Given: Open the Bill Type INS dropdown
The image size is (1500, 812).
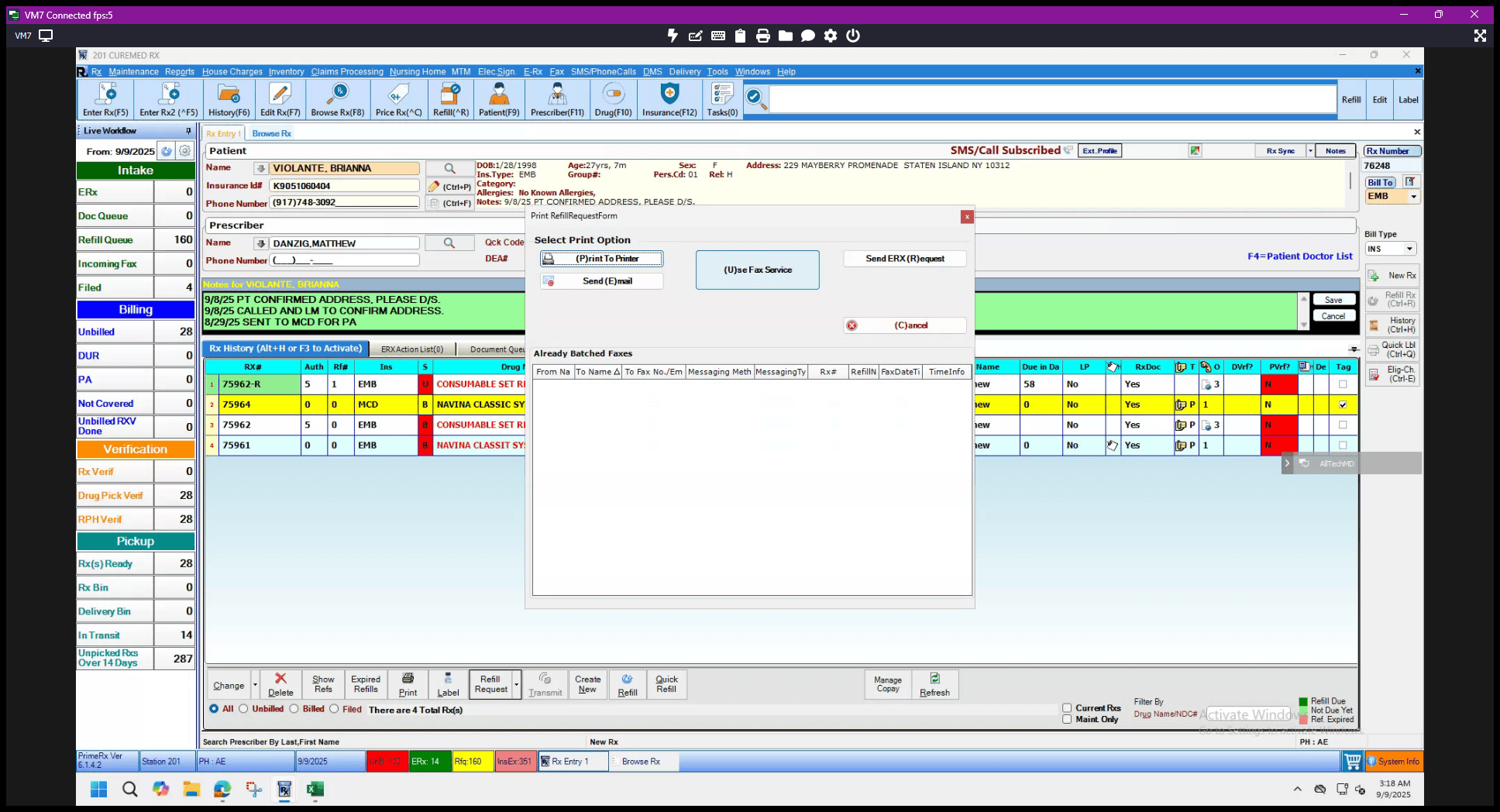Looking at the screenshot, I should (x=1409, y=249).
